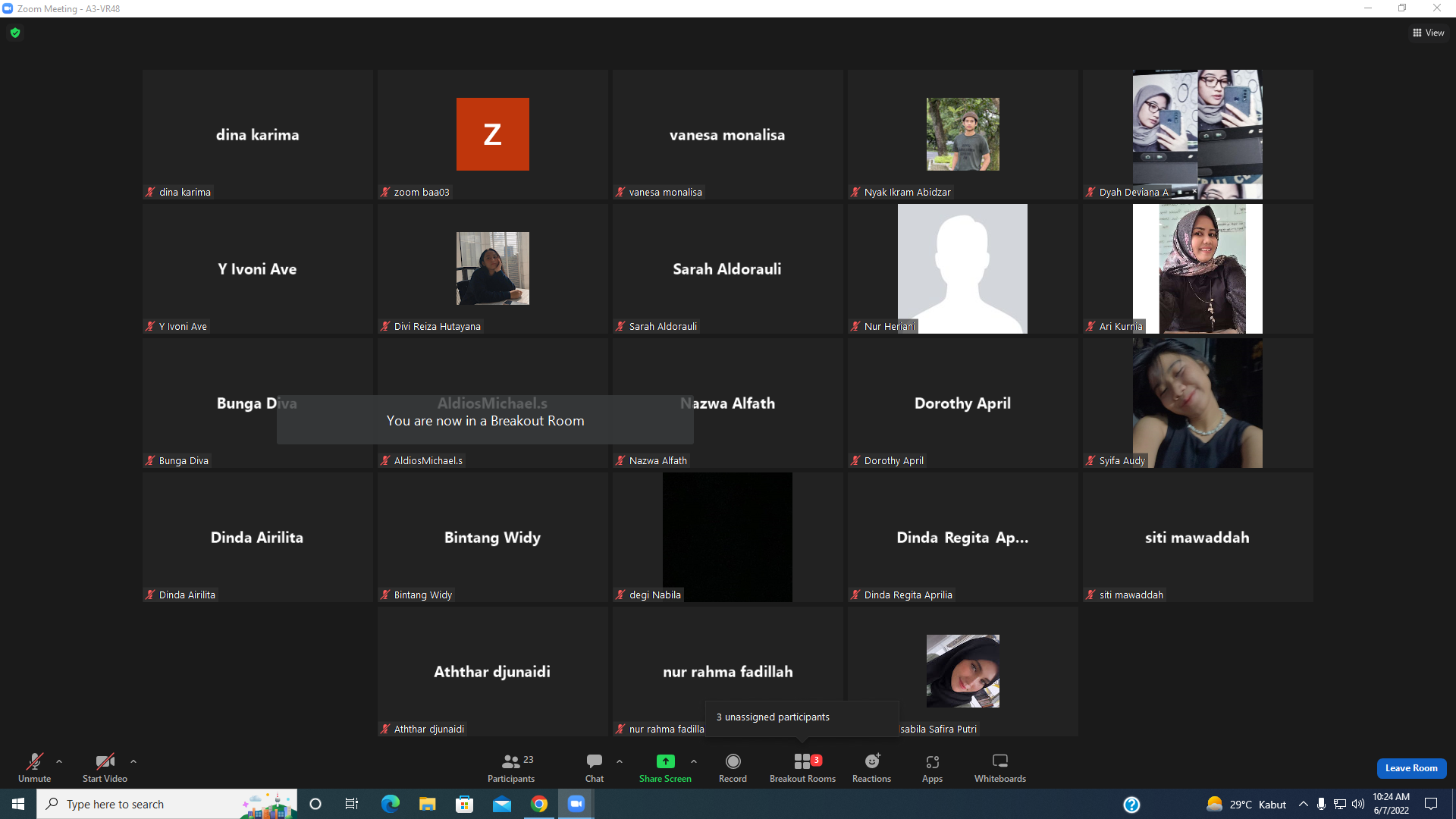
Task: Open the View layout menu
Action: 1429,33
